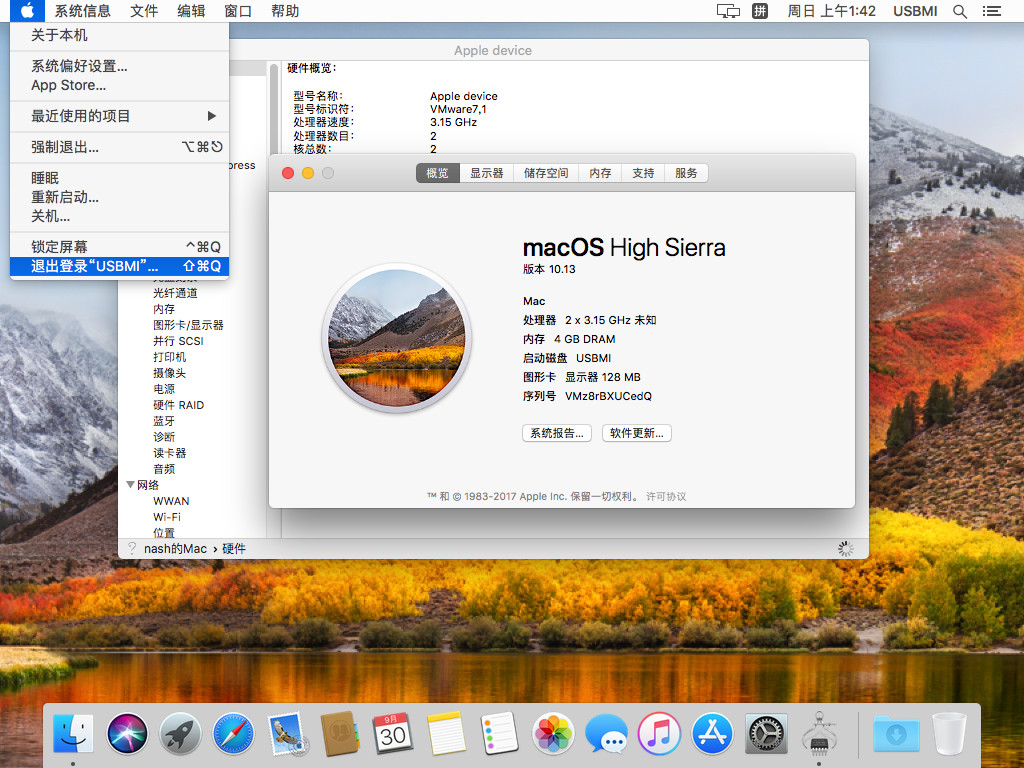Viewport: 1024px width, 768px height.
Task: Choose 锁定屏幕 menu item
Action: [120, 247]
